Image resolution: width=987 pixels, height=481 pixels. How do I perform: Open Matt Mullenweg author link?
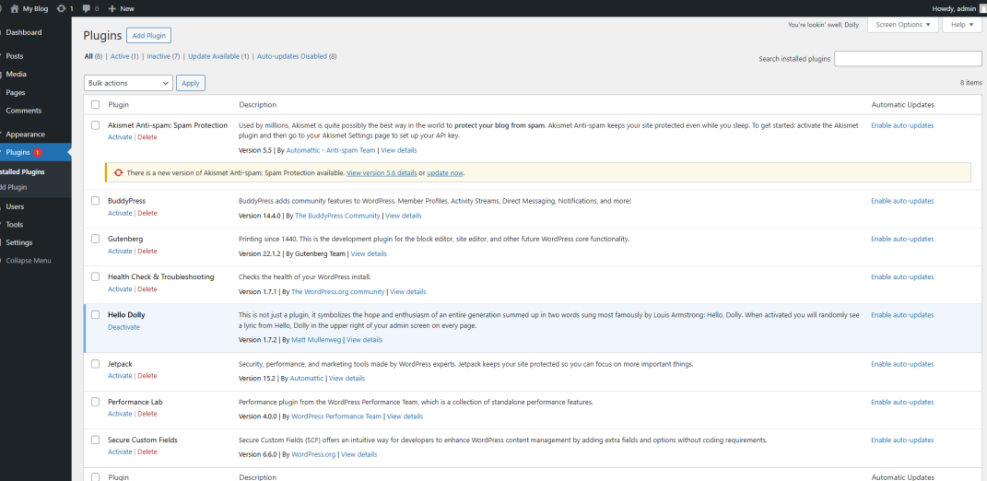pos(316,339)
